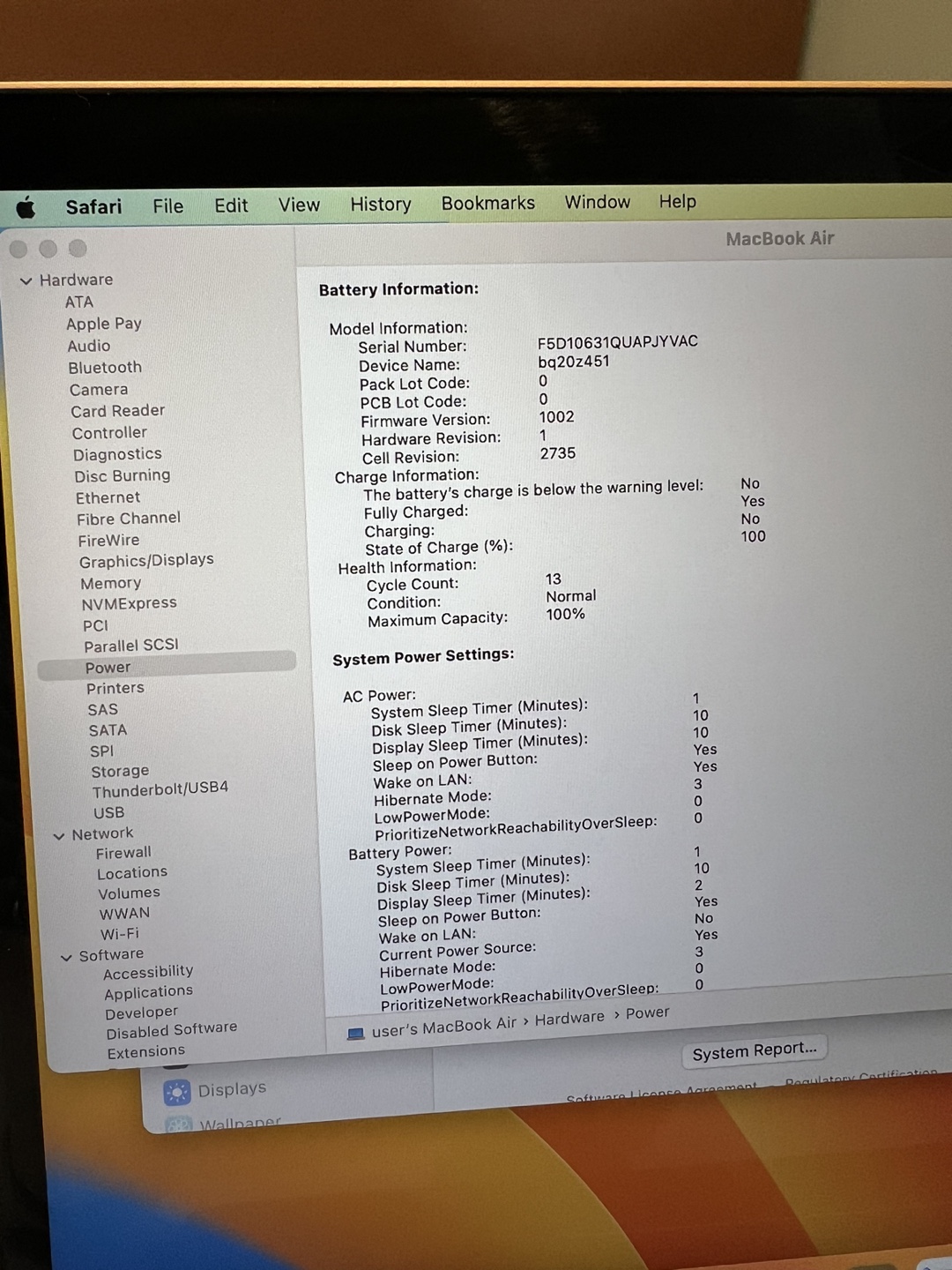
Task: Select Applications under Software
Action: click(148, 992)
